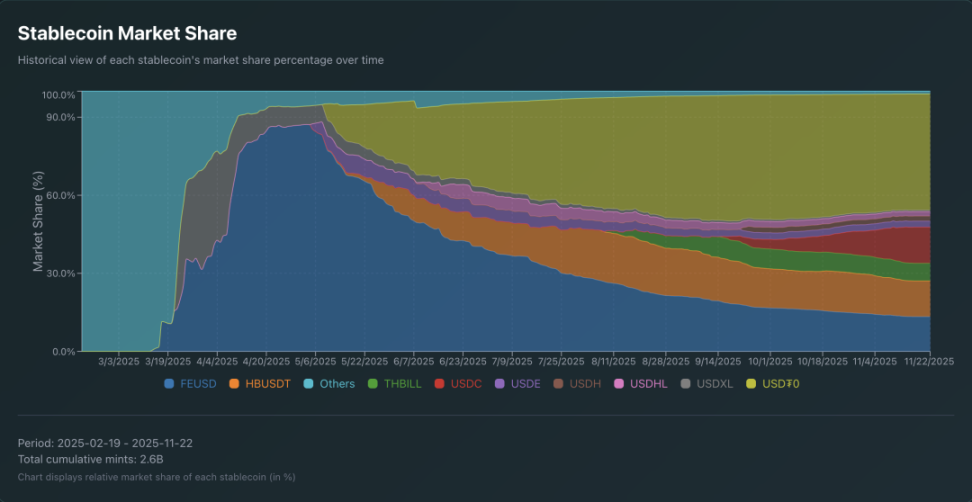Select the 3/3/2025 x-axis date label
972x502 pixels.
[118, 362]
